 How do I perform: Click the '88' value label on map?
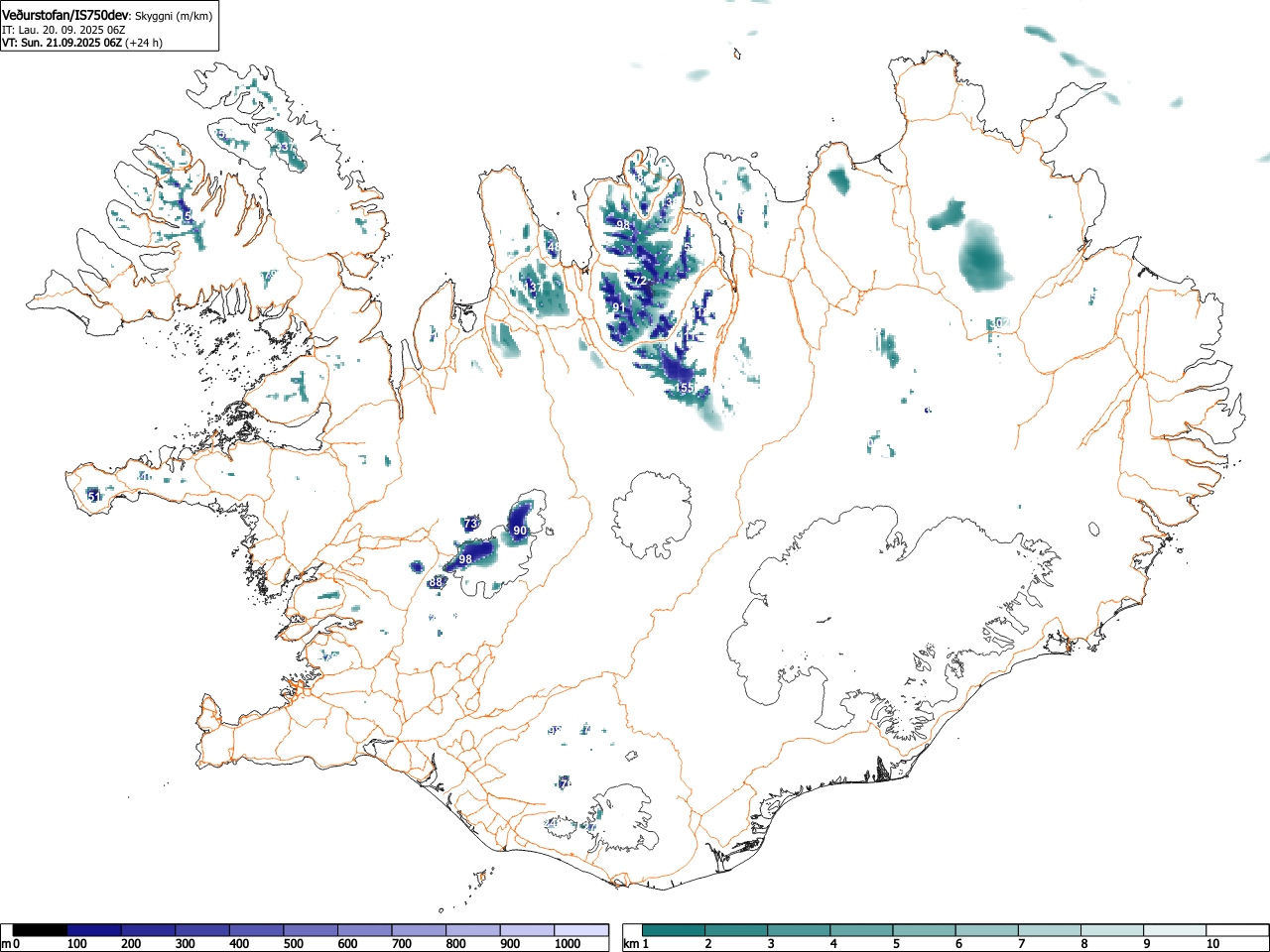(x=435, y=582)
